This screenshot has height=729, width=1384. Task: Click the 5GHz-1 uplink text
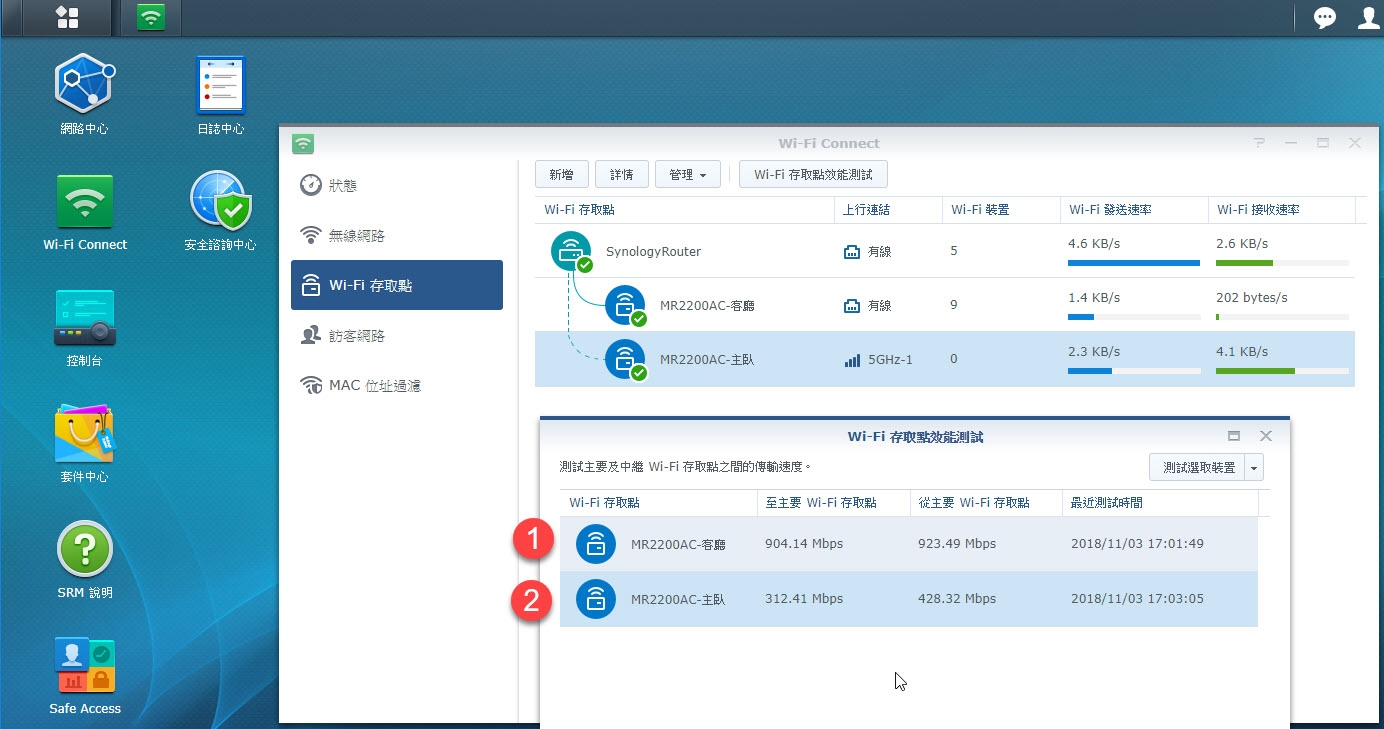click(x=890, y=360)
